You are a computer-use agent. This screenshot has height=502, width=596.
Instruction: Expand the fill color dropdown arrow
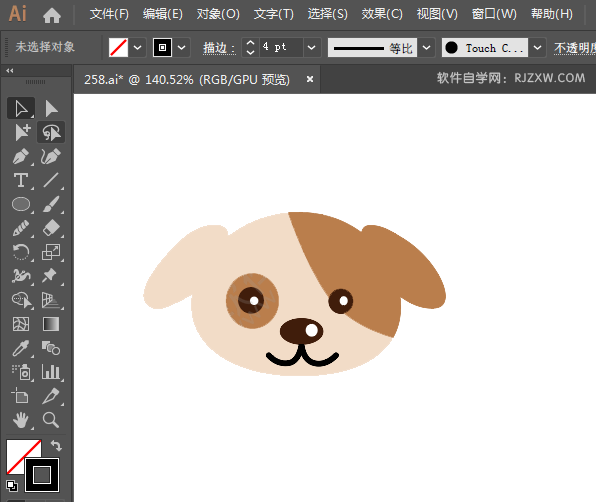pyautogui.click(x=137, y=48)
